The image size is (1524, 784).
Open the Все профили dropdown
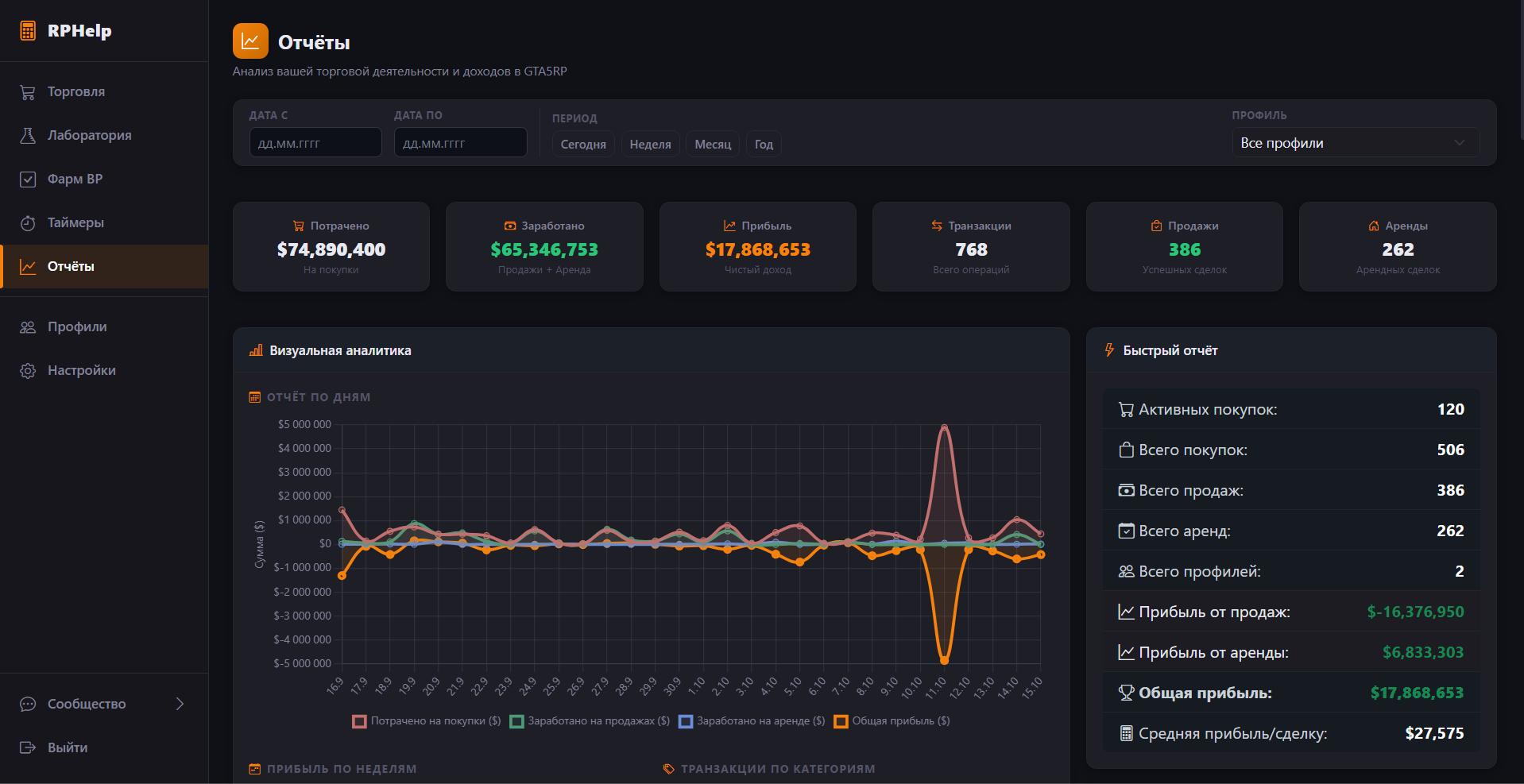(x=1356, y=143)
